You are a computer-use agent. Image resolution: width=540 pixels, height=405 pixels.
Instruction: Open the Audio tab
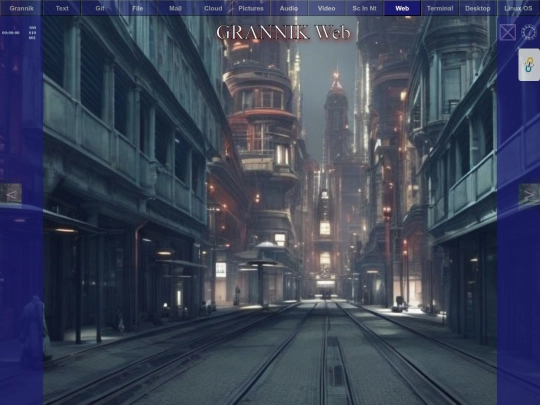[x=289, y=8]
